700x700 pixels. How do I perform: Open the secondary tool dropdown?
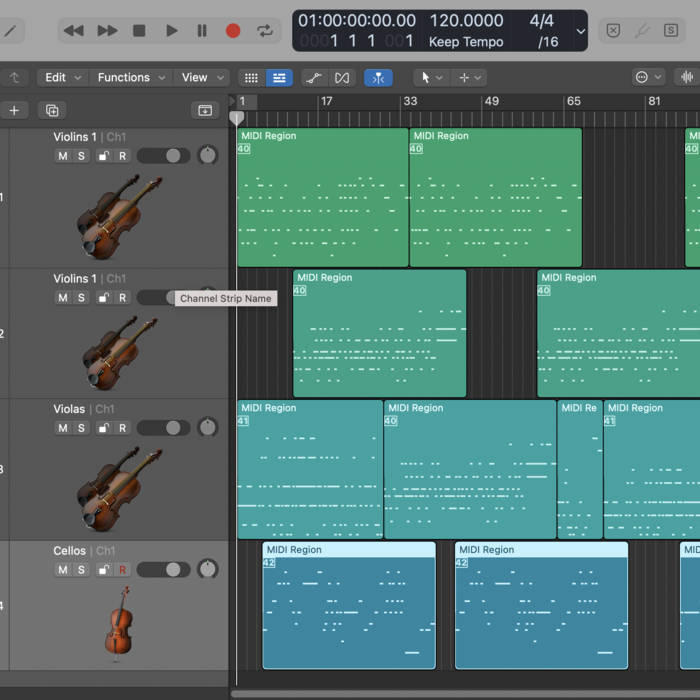click(468, 77)
